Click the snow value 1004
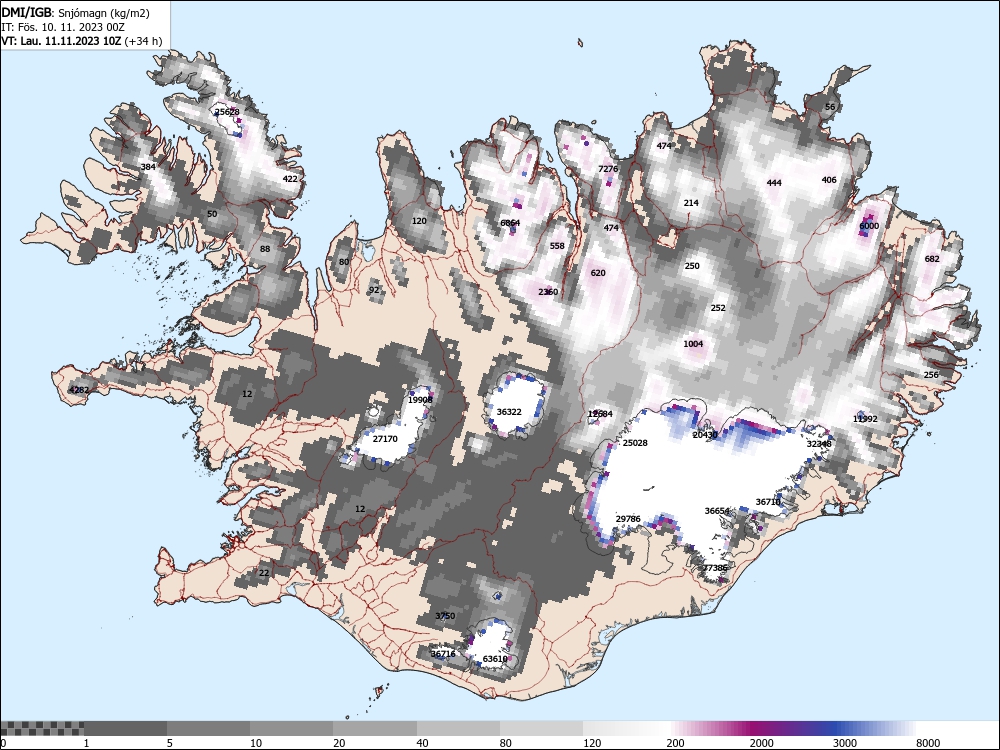This screenshot has height=750, width=1000. tap(693, 344)
